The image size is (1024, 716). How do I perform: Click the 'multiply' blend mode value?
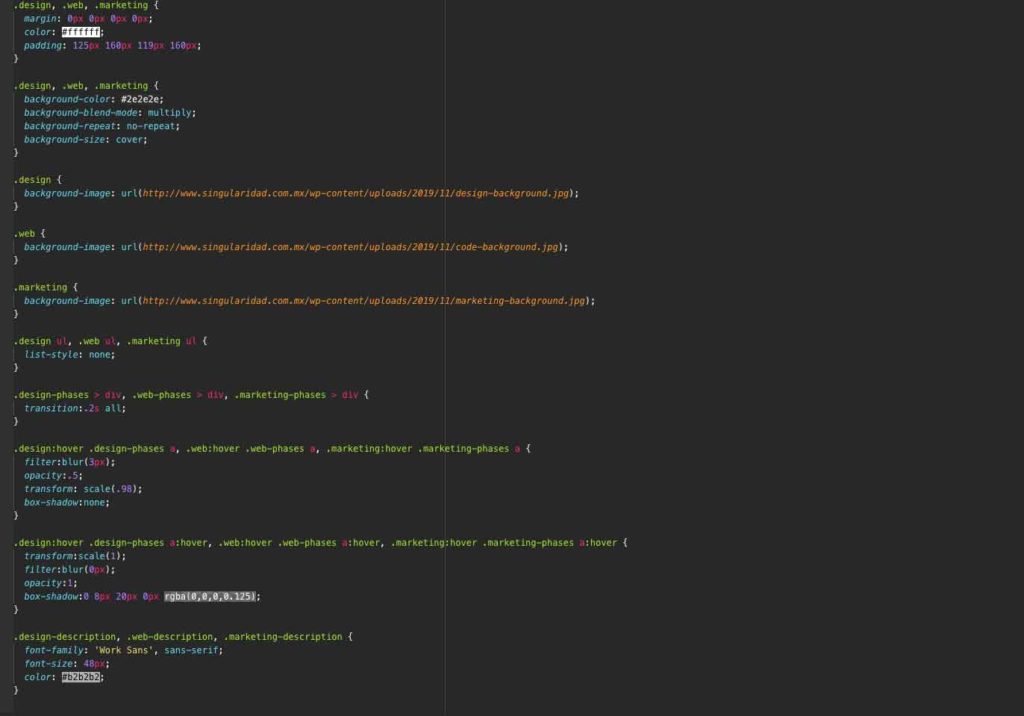coord(169,113)
